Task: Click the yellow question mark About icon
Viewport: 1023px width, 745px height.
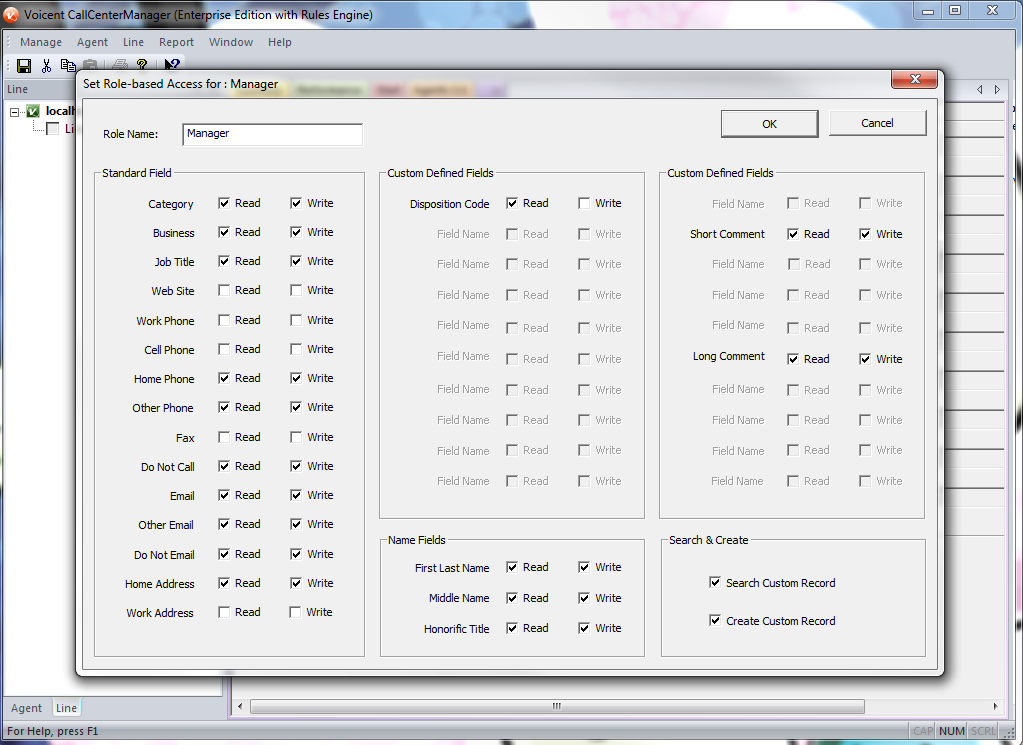Action: click(x=142, y=66)
